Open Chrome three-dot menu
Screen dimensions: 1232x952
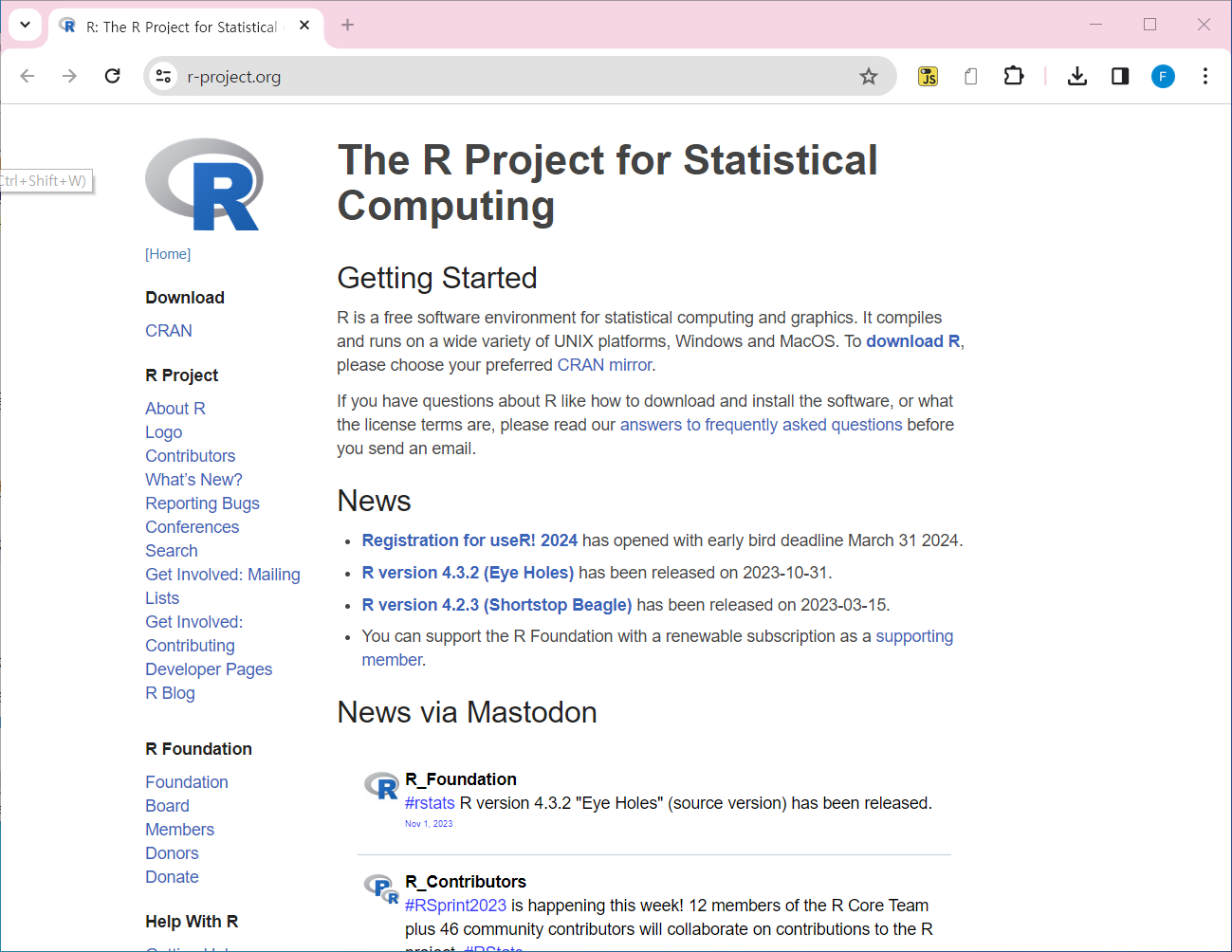click(x=1205, y=76)
